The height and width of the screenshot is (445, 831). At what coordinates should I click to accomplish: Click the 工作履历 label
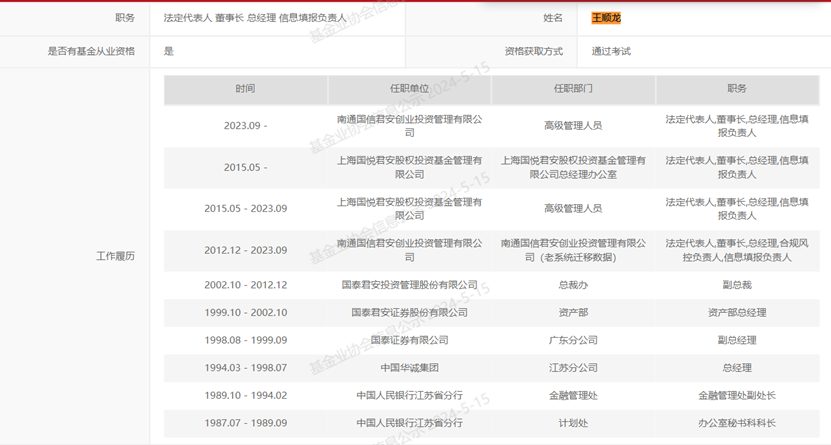(116, 256)
